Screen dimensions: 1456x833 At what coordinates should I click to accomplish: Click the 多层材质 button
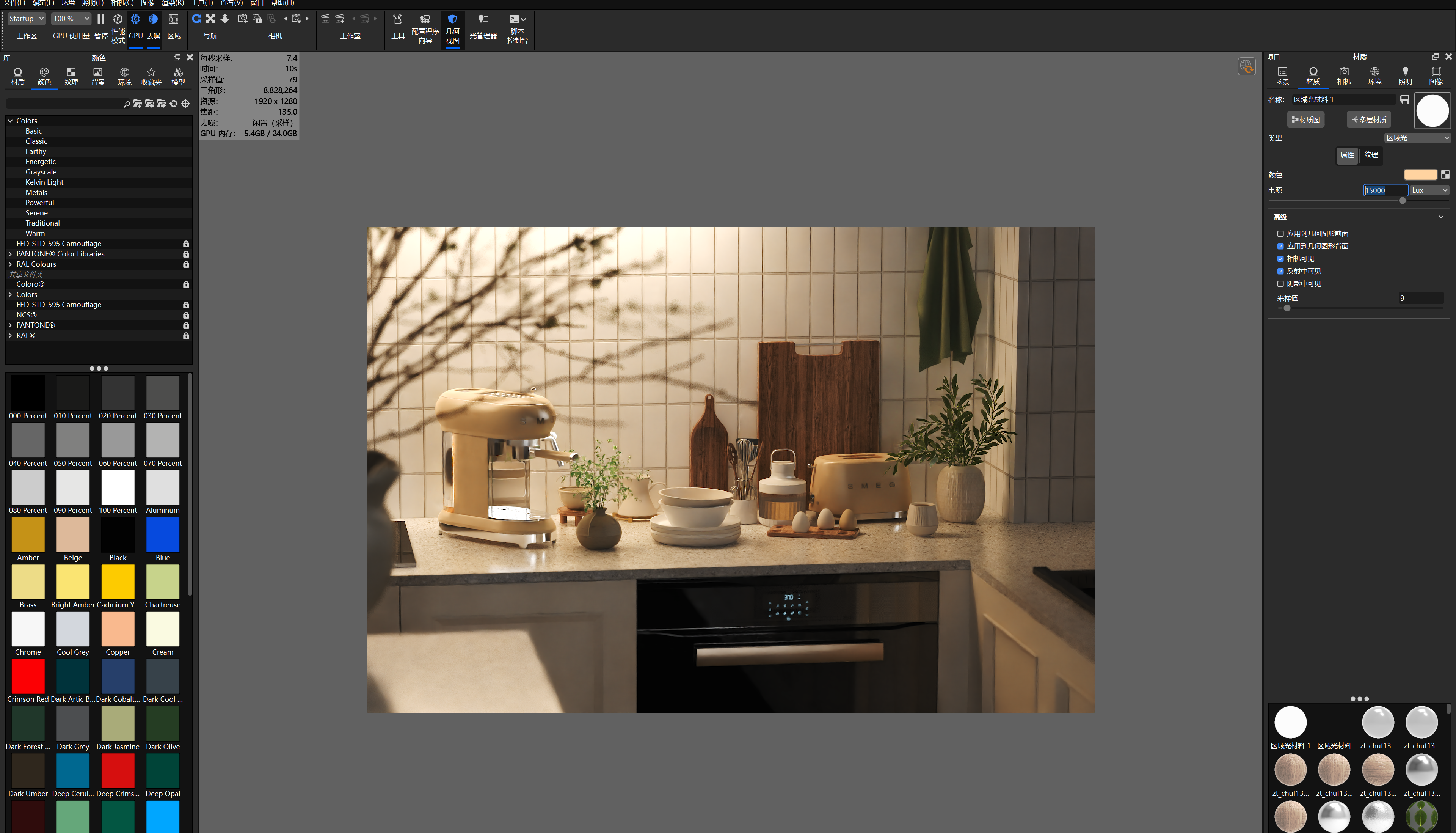click(1368, 119)
